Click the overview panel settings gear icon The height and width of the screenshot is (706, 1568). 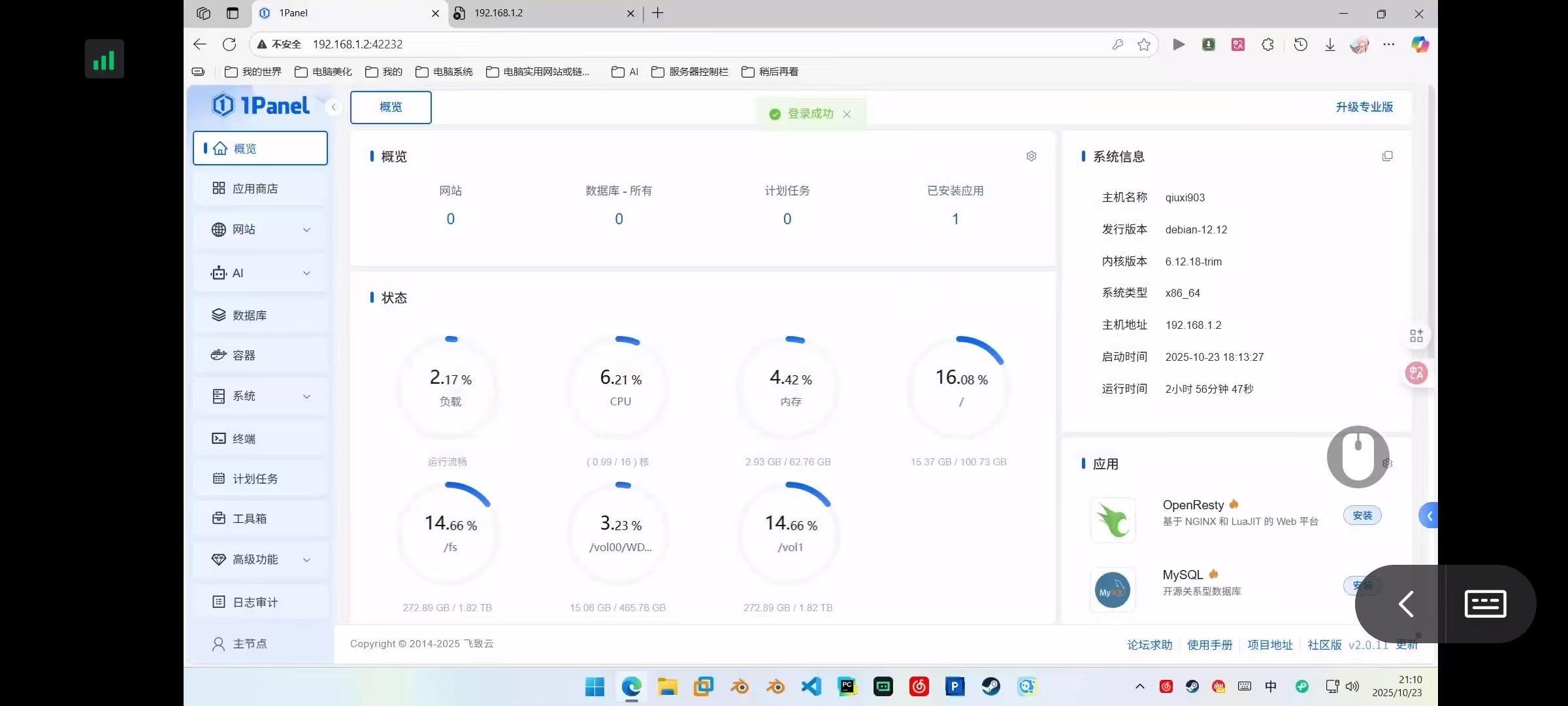click(x=1031, y=156)
